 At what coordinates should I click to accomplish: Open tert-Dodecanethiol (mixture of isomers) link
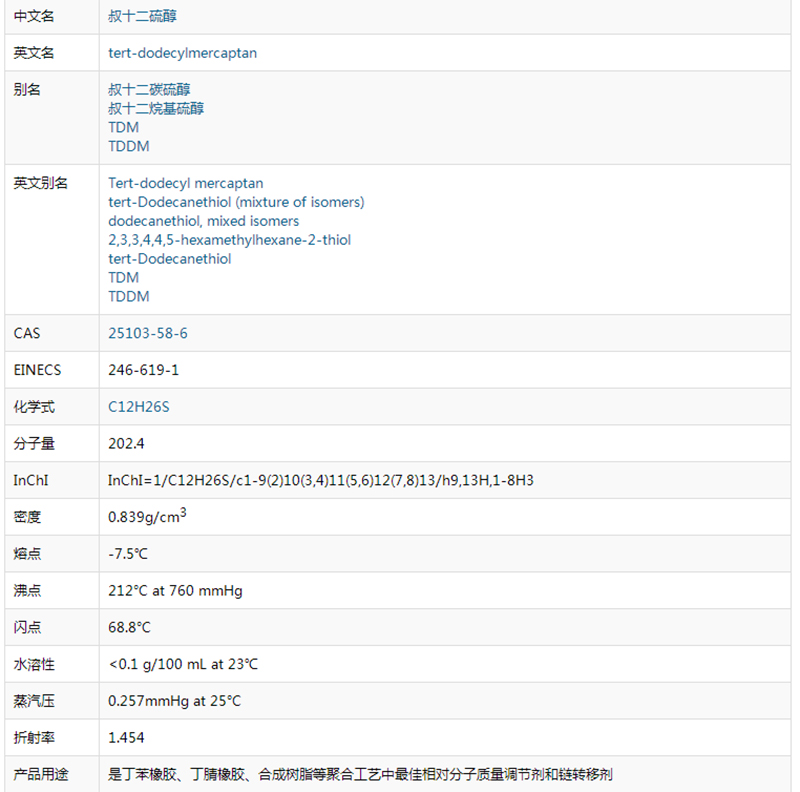(236, 202)
